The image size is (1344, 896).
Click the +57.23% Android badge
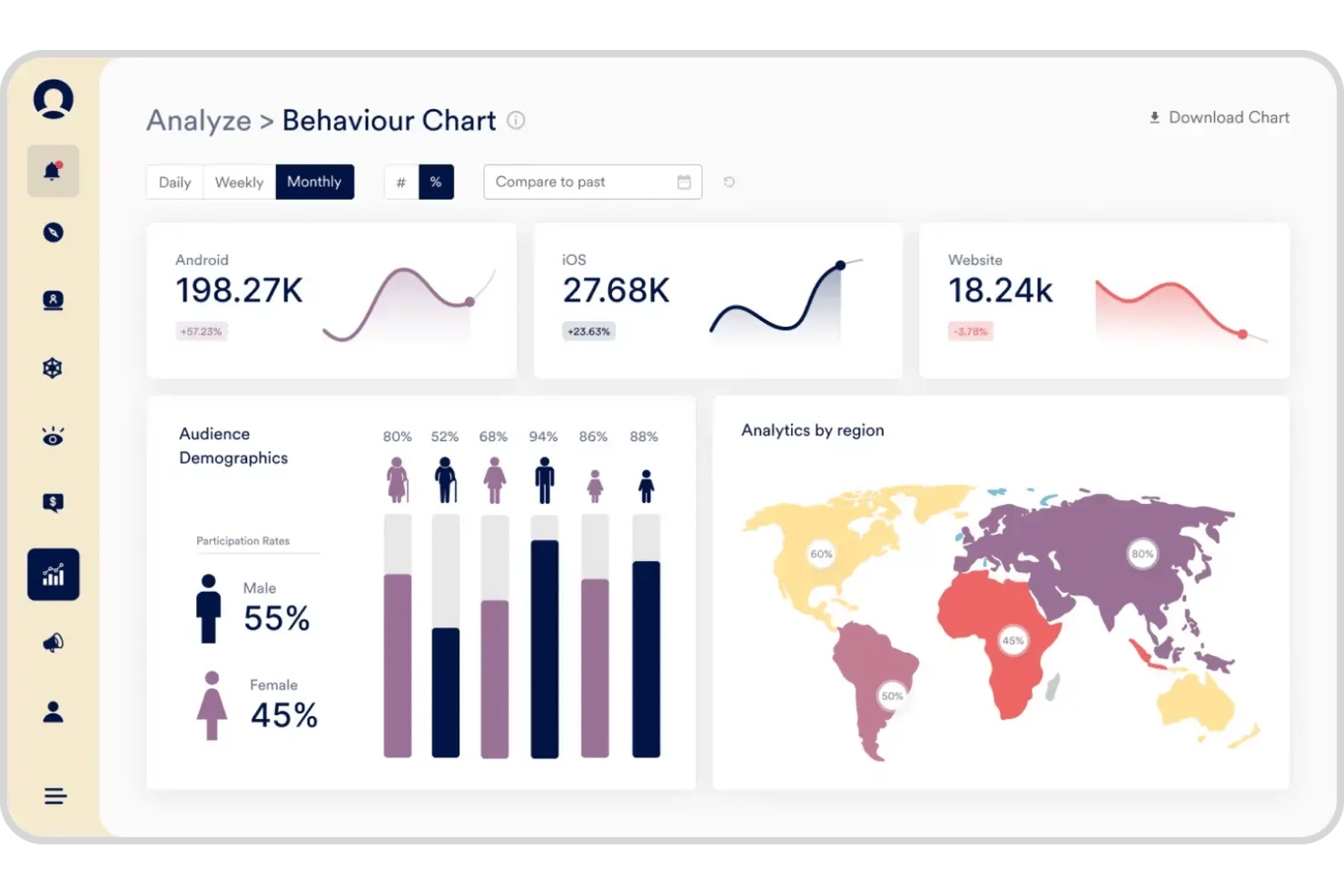[x=201, y=331]
